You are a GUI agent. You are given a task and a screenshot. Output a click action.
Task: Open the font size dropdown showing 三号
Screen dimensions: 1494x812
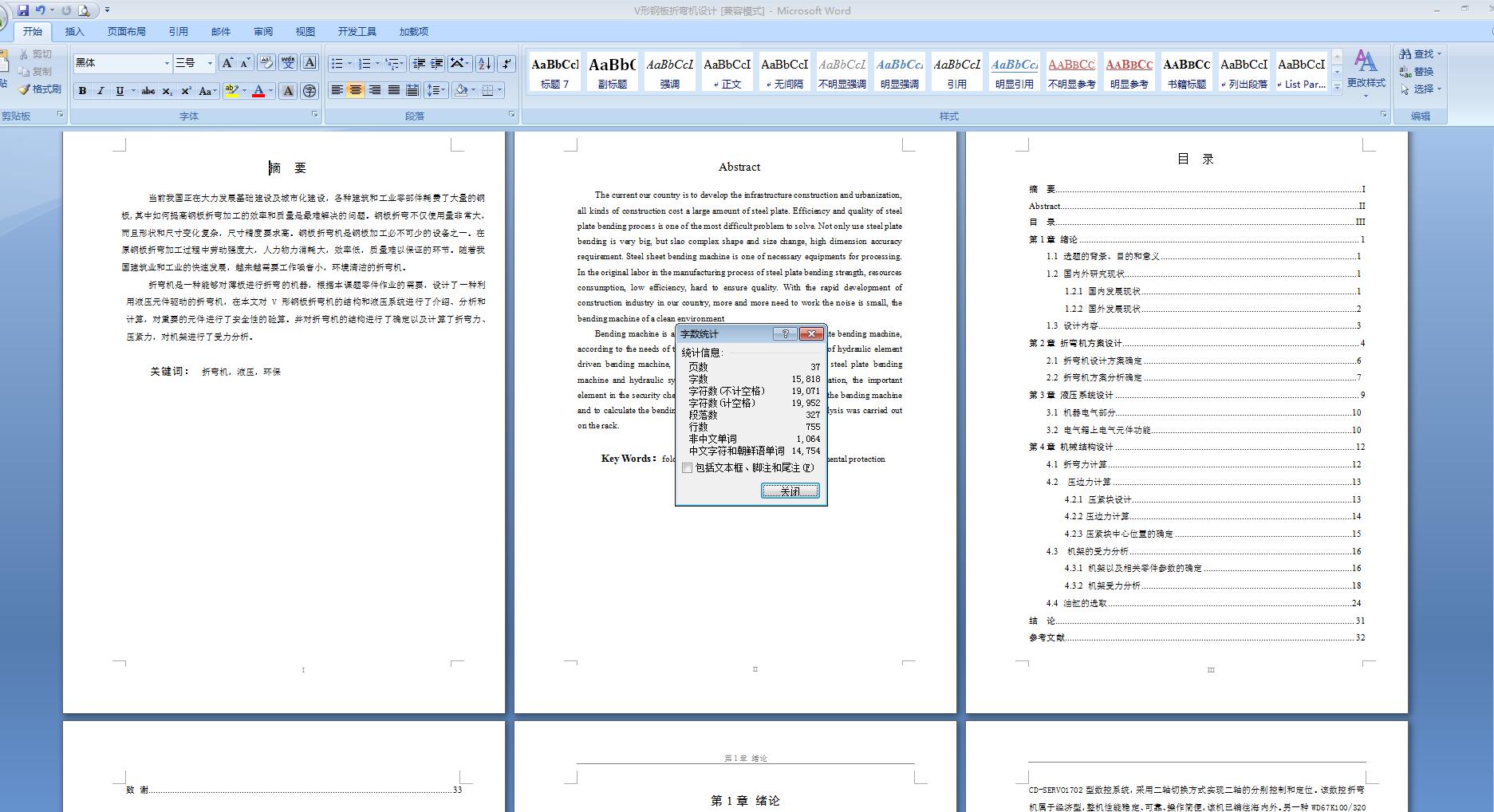(210, 62)
